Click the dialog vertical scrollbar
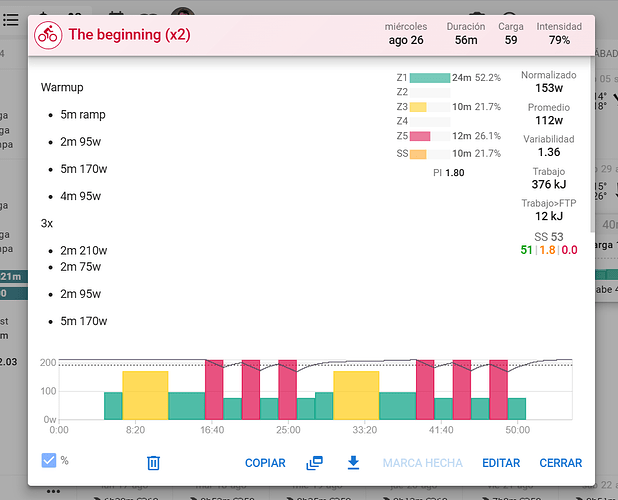The image size is (618, 500). (592, 144)
